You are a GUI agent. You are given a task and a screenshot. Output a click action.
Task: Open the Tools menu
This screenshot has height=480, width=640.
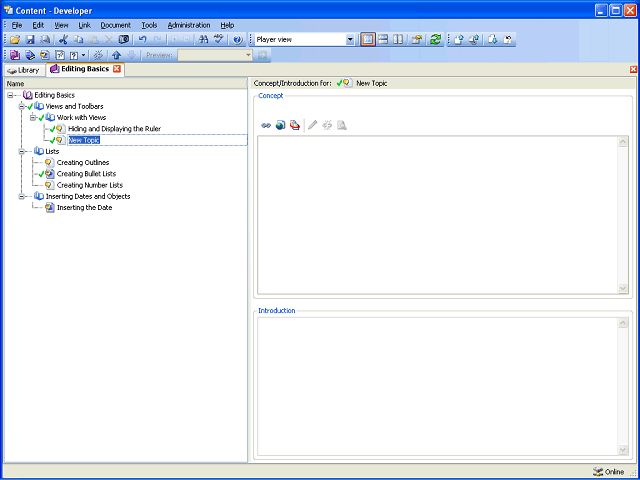point(149,25)
